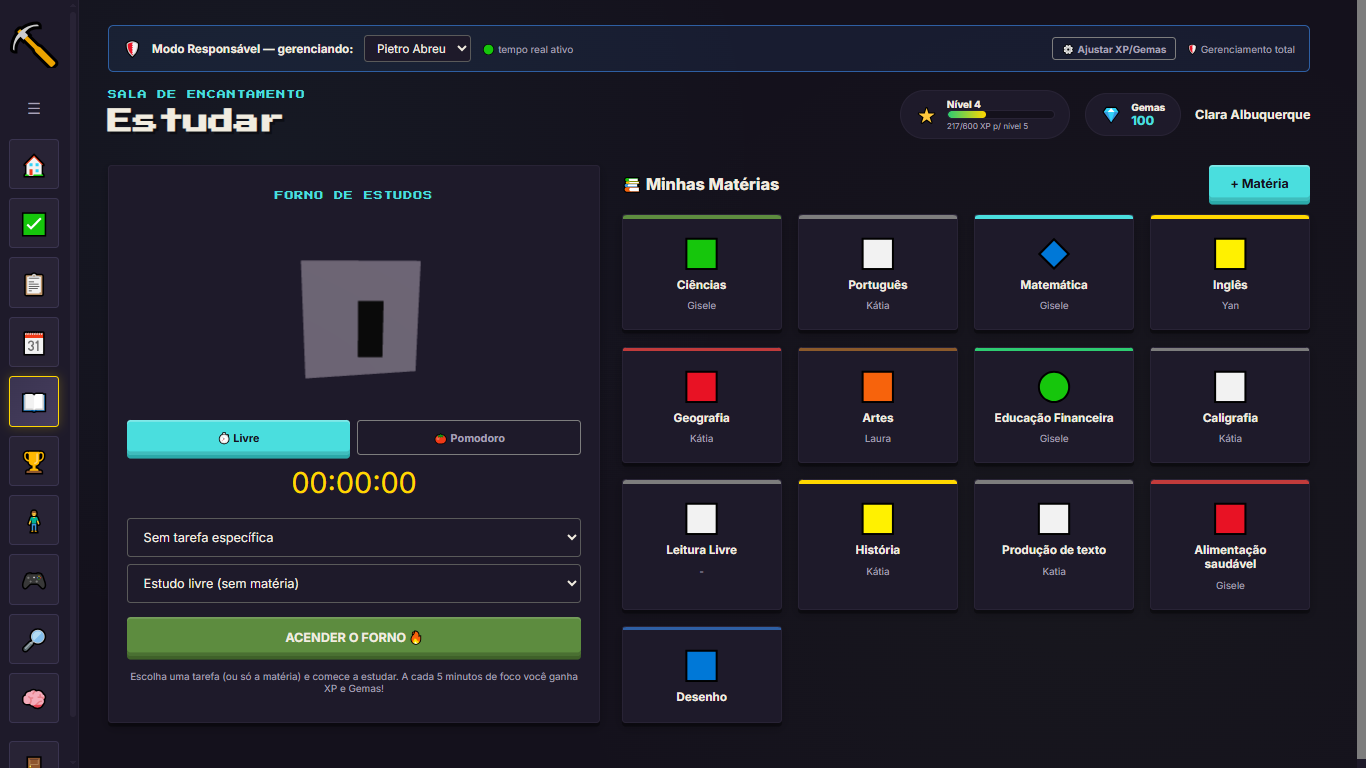
Task: Open the Geografia subject card
Action: [x=702, y=405]
